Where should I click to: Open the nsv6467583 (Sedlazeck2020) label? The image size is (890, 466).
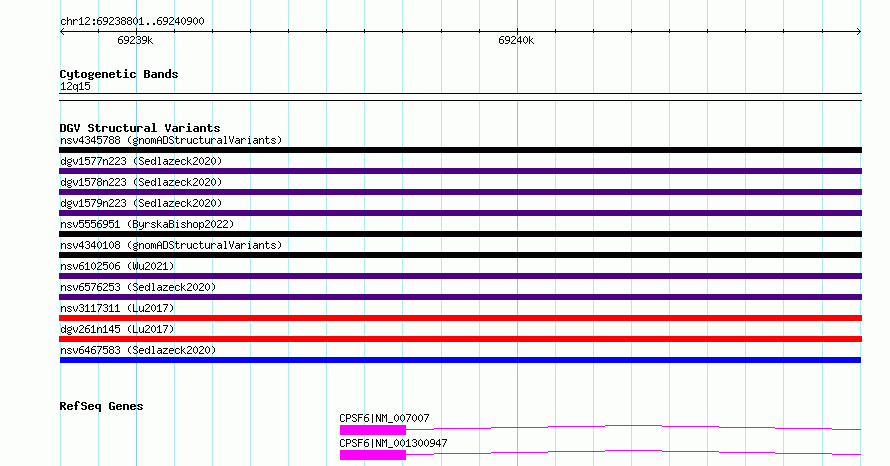[x=138, y=350]
